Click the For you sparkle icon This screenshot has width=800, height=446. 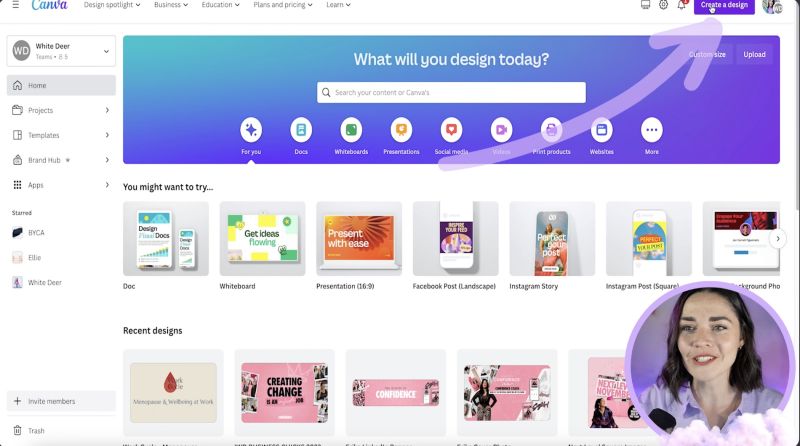click(251, 130)
